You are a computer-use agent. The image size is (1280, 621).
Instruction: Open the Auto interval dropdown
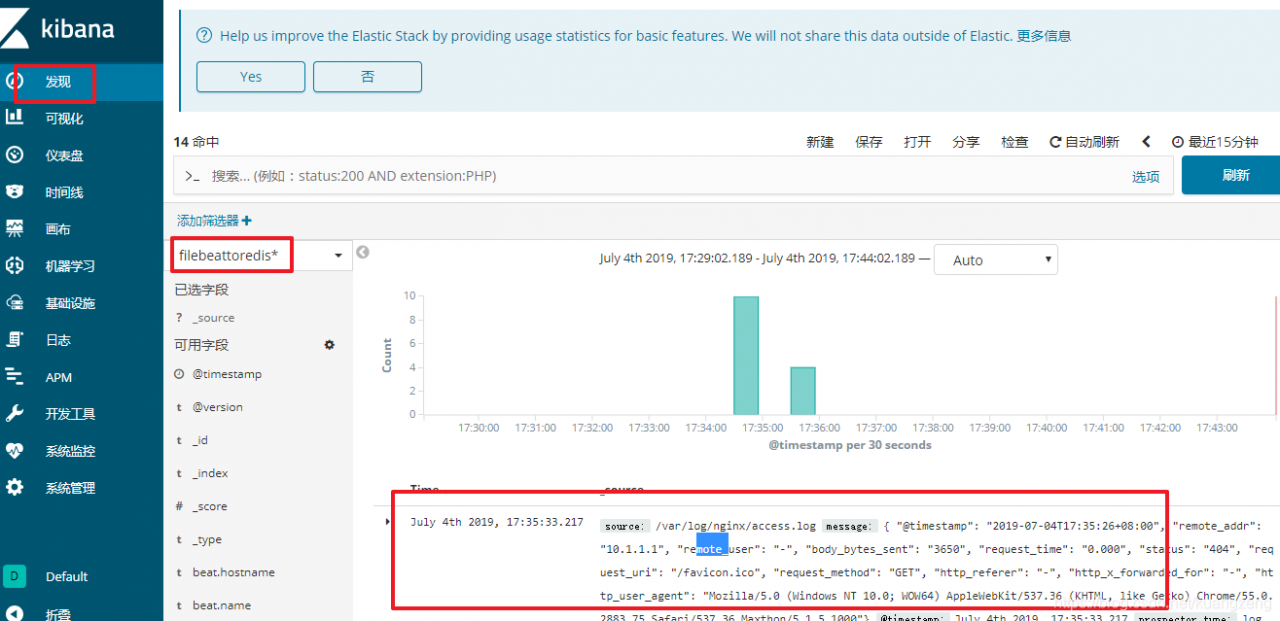(x=996, y=260)
